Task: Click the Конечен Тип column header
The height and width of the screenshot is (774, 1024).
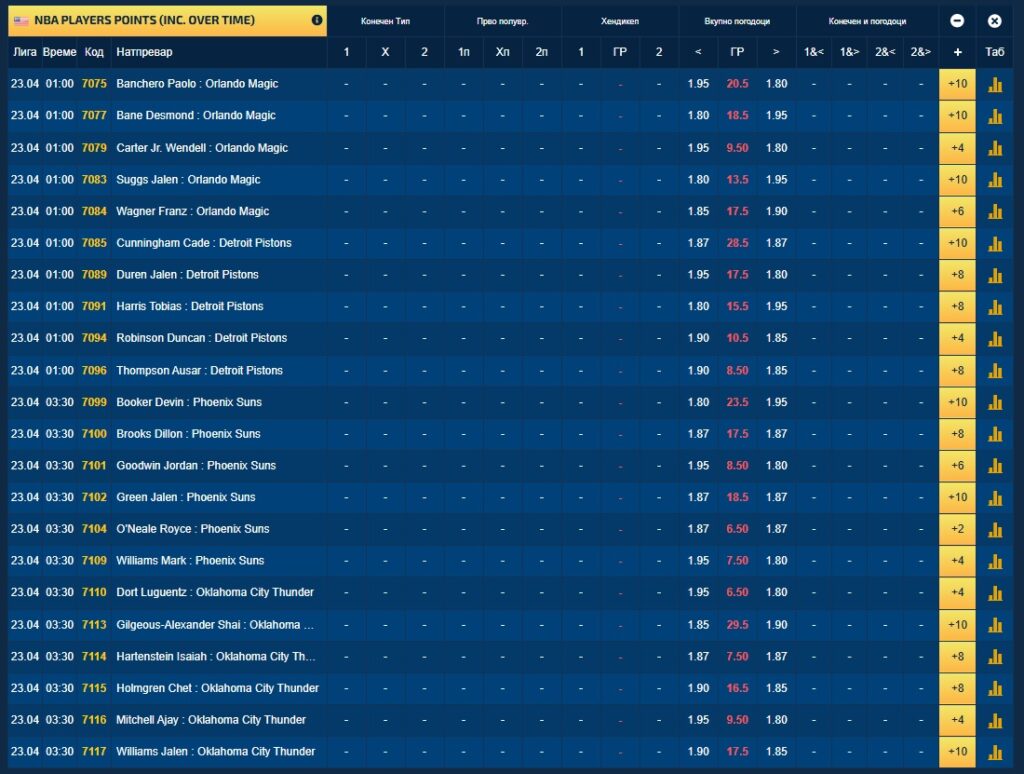Action: [x=385, y=21]
